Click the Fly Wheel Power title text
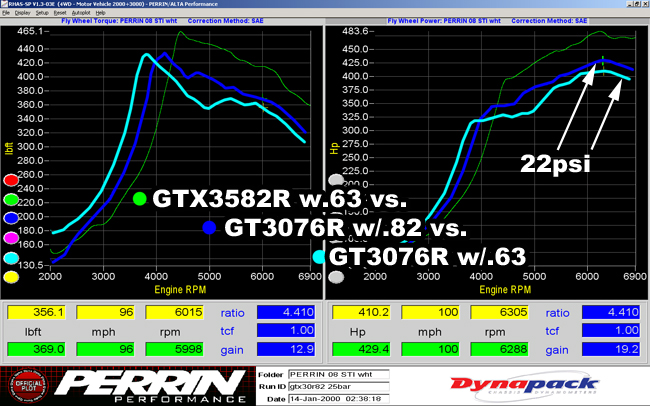 (x=444, y=21)
